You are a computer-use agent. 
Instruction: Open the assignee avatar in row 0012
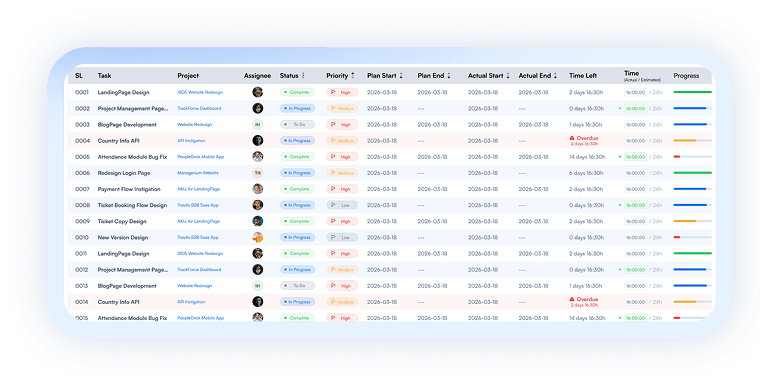coord(258,270)
